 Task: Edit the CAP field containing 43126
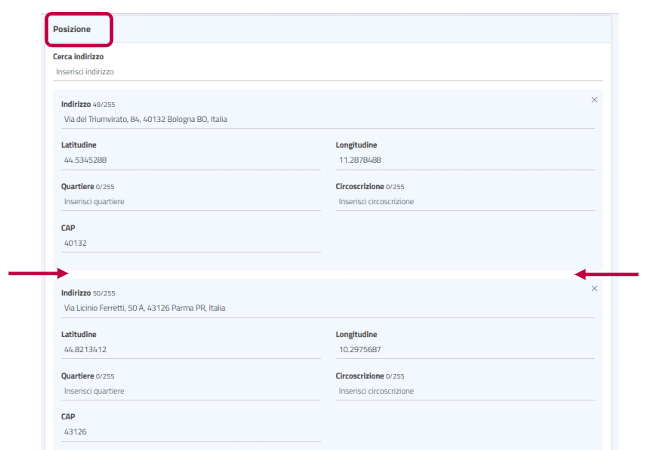(x=190, y=432)
